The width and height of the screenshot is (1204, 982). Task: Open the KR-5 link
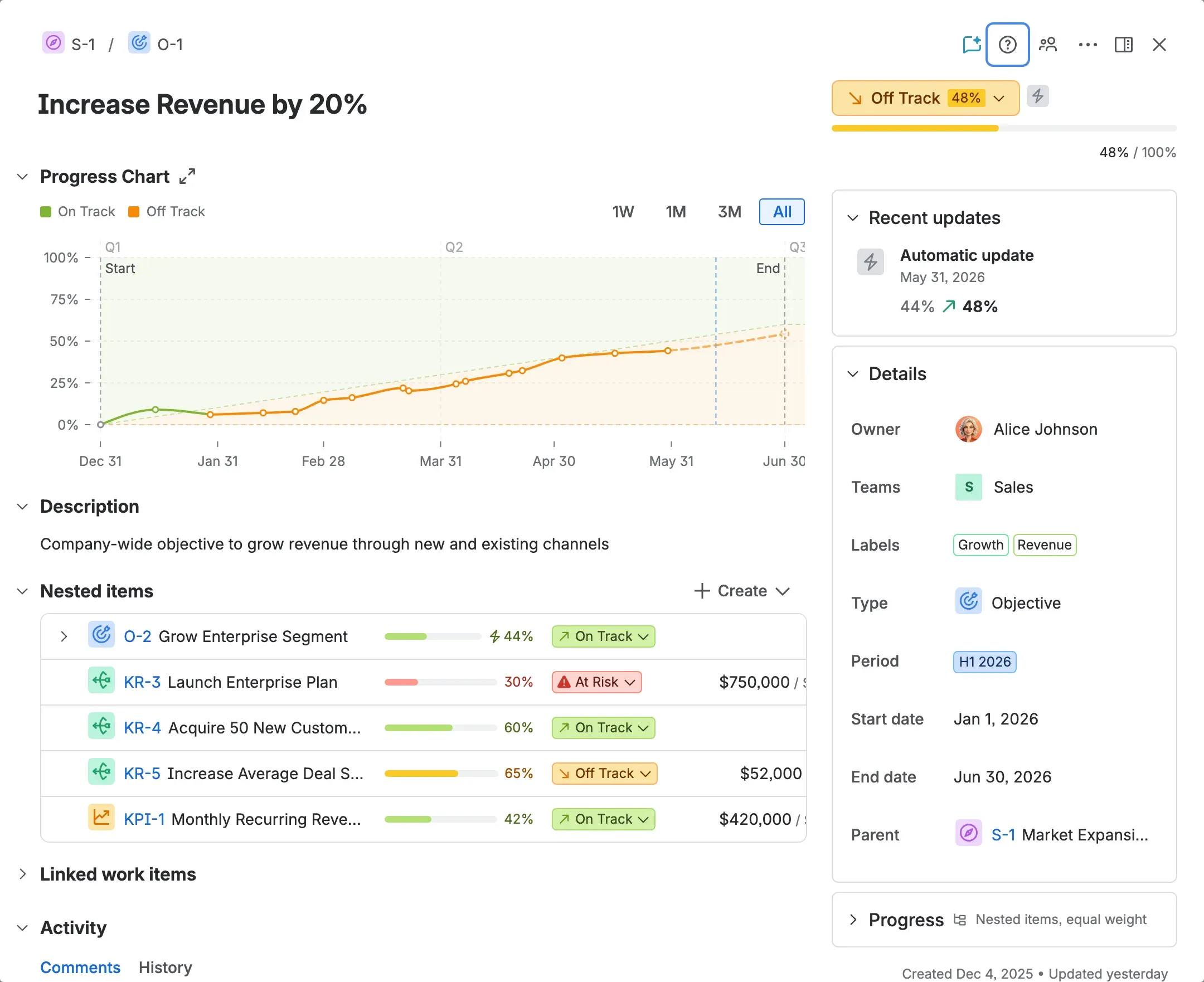[x=142, y=773]
